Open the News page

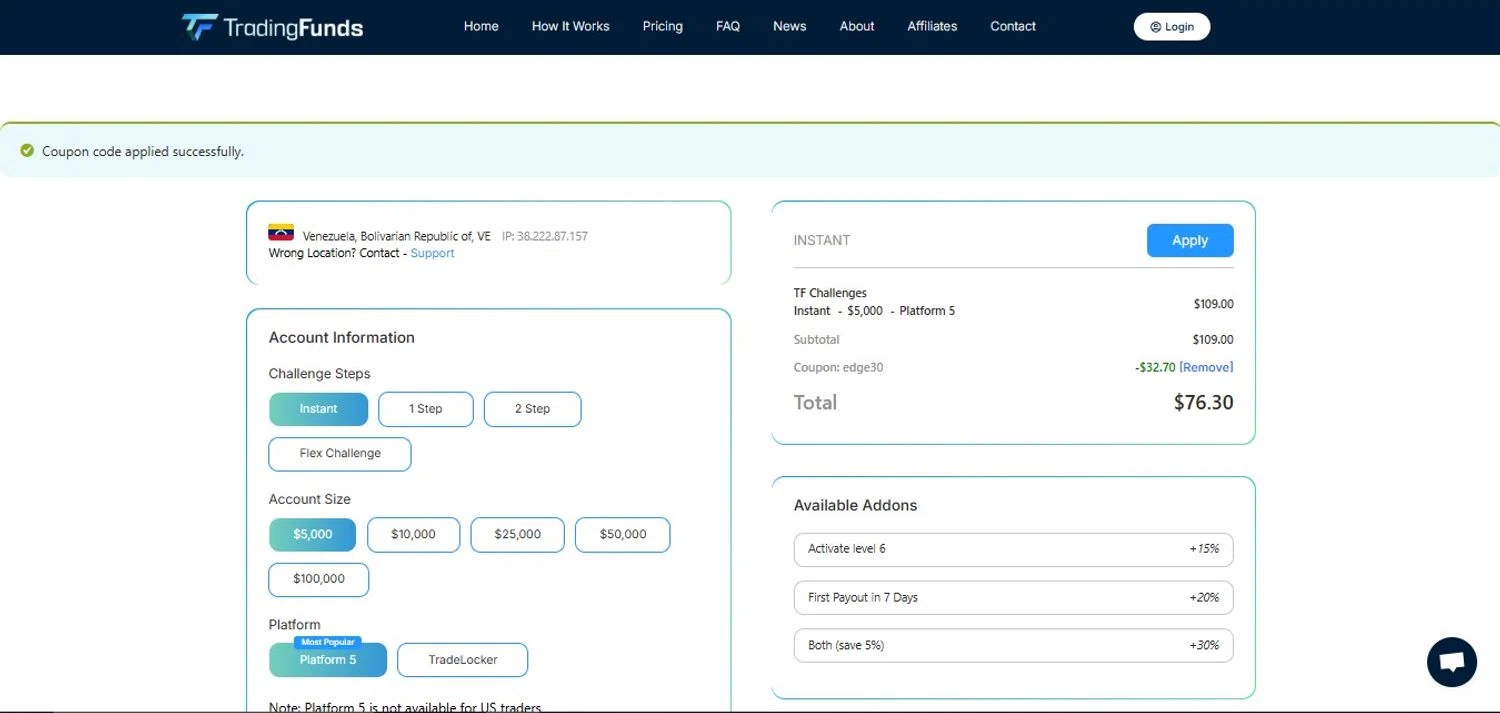[789, 26]
